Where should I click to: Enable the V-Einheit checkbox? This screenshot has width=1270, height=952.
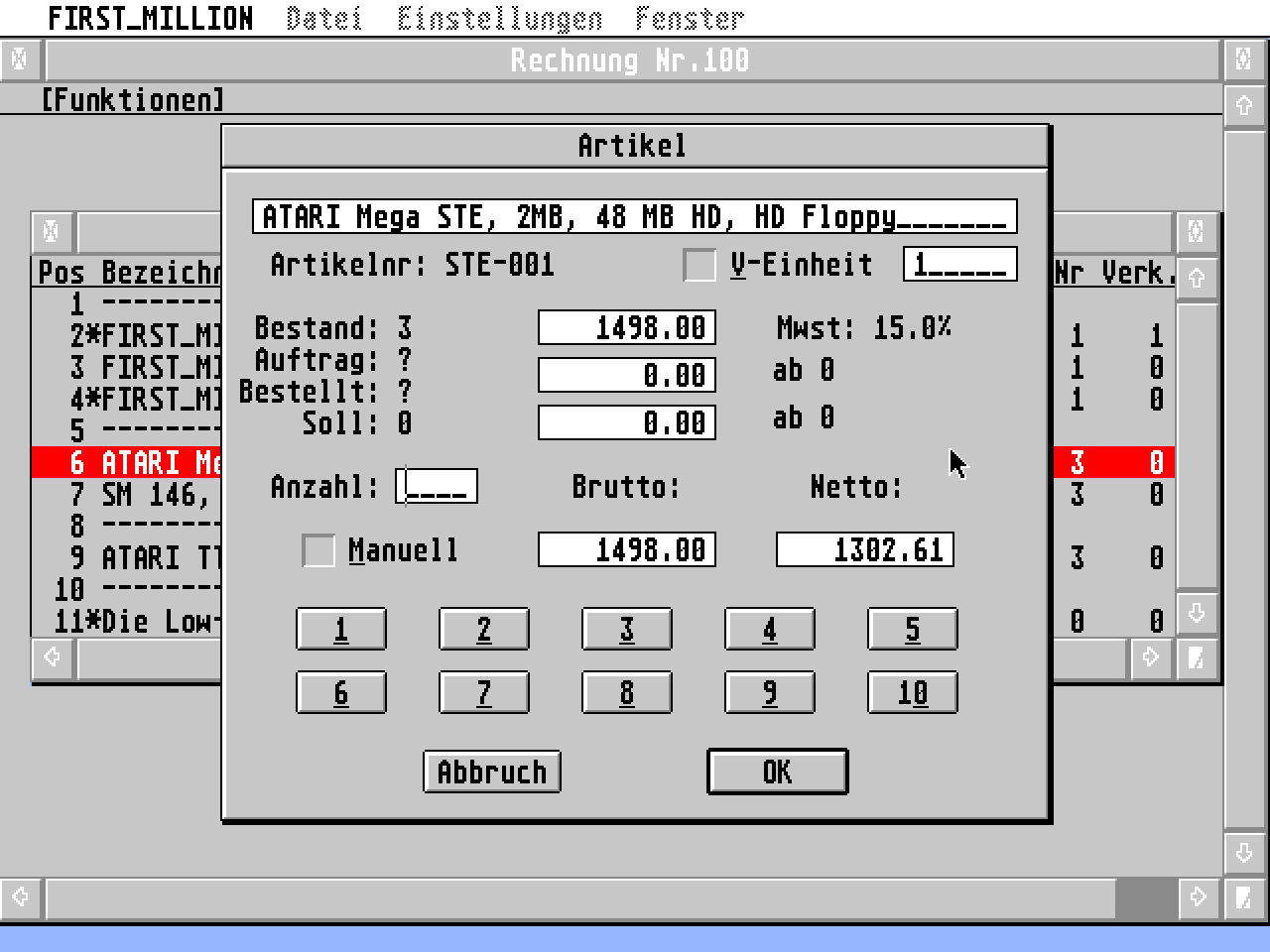tap(698, 264)
